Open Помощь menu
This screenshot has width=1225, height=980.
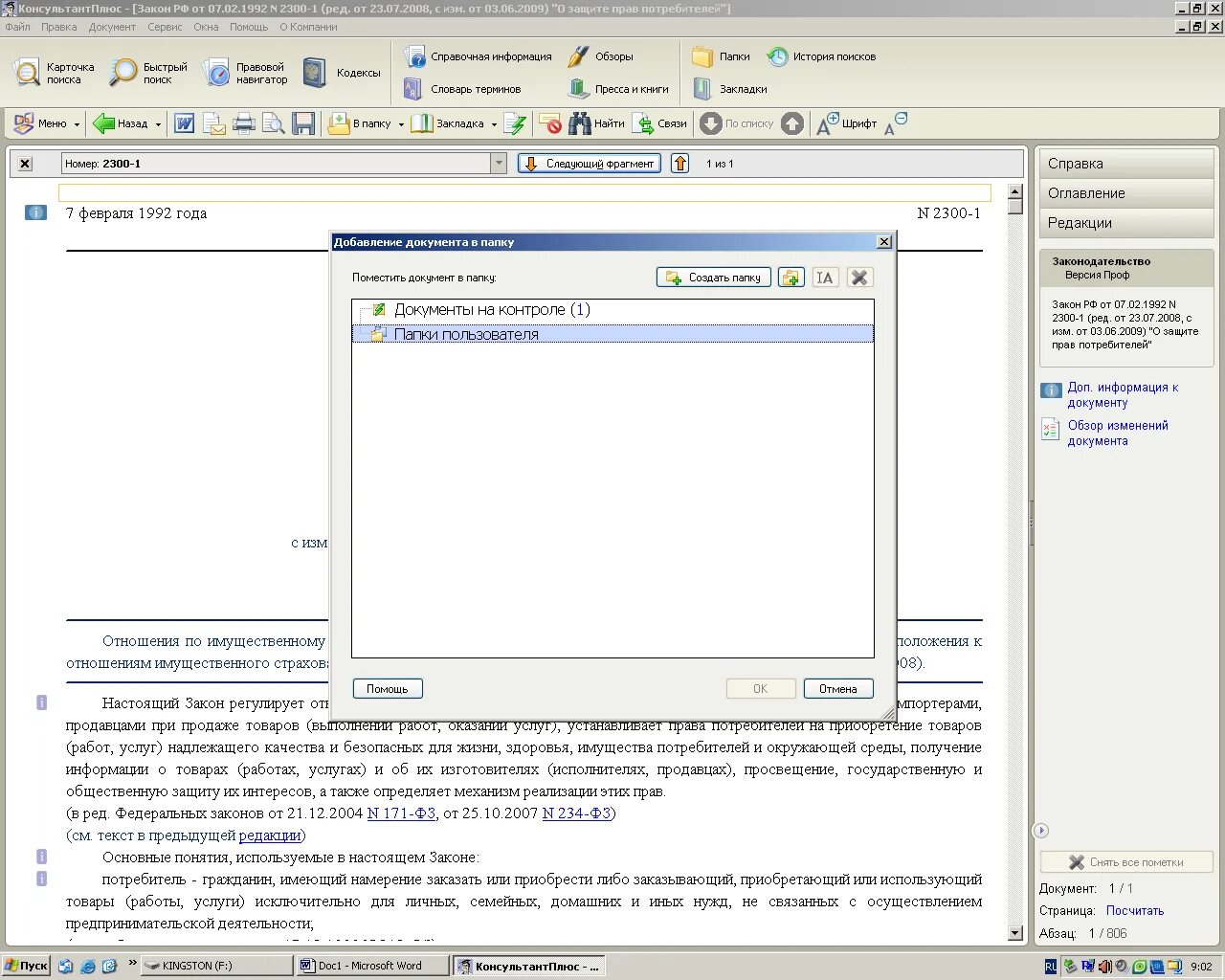249,27
